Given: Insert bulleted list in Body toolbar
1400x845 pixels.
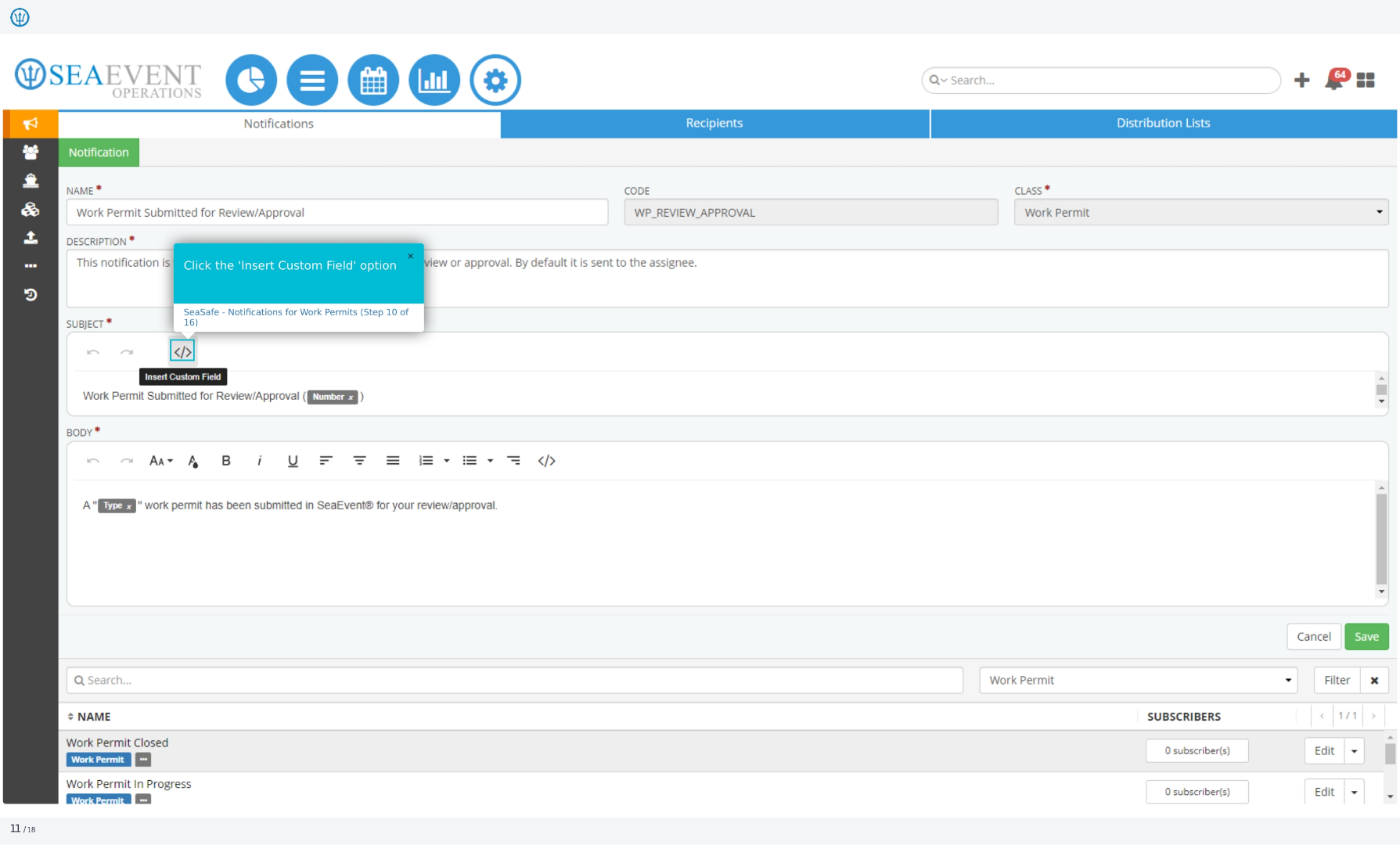Looking at the screenshot, I should tap(470, 461).
